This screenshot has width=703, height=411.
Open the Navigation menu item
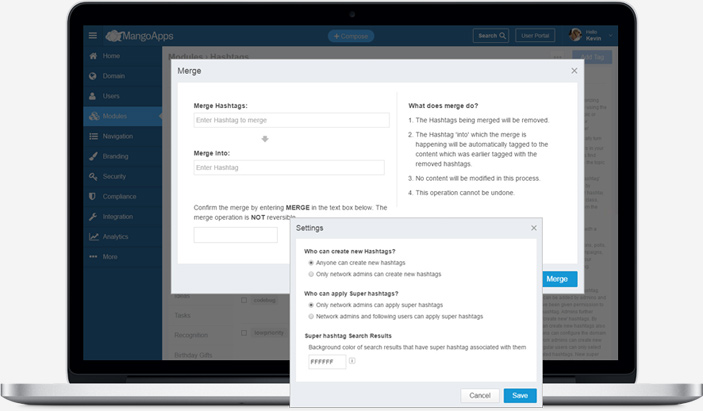122,136
